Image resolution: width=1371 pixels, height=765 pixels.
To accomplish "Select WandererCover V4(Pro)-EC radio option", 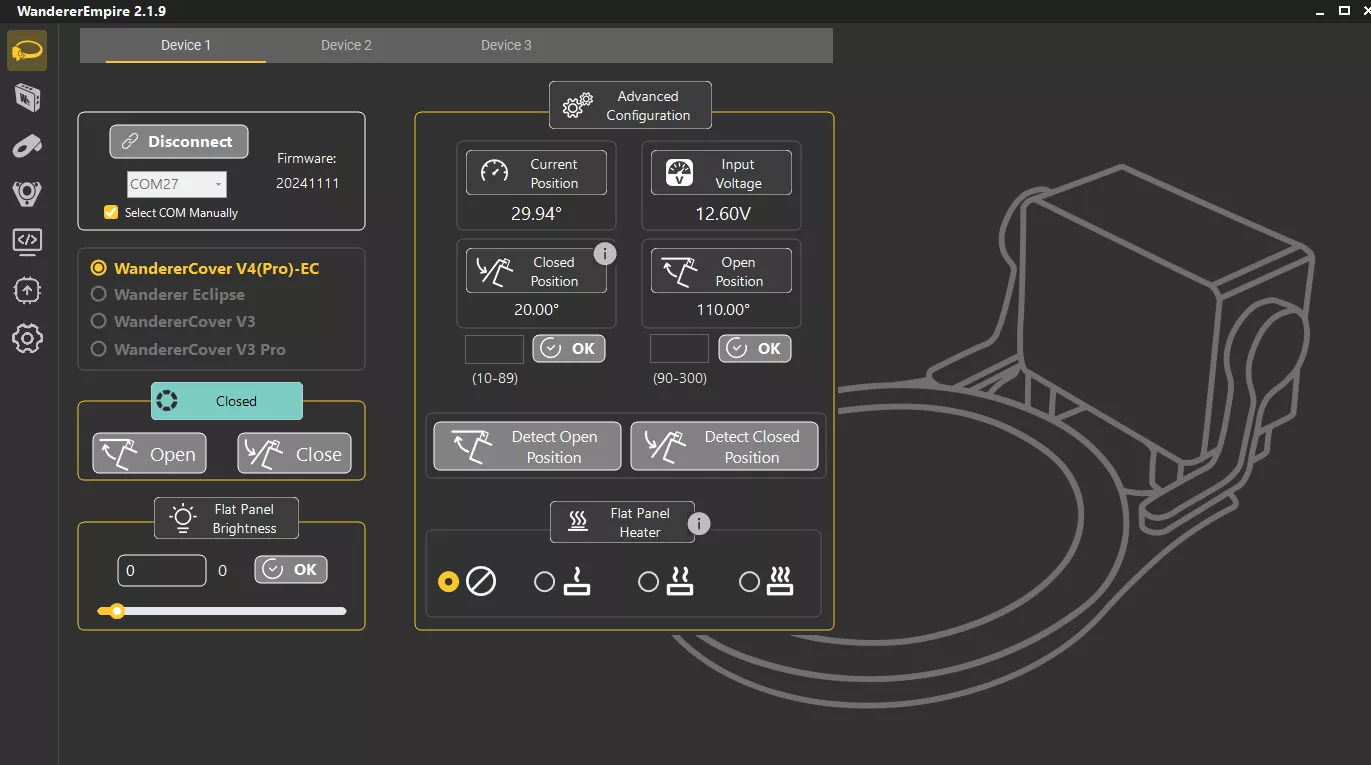I will click(98, 268).
